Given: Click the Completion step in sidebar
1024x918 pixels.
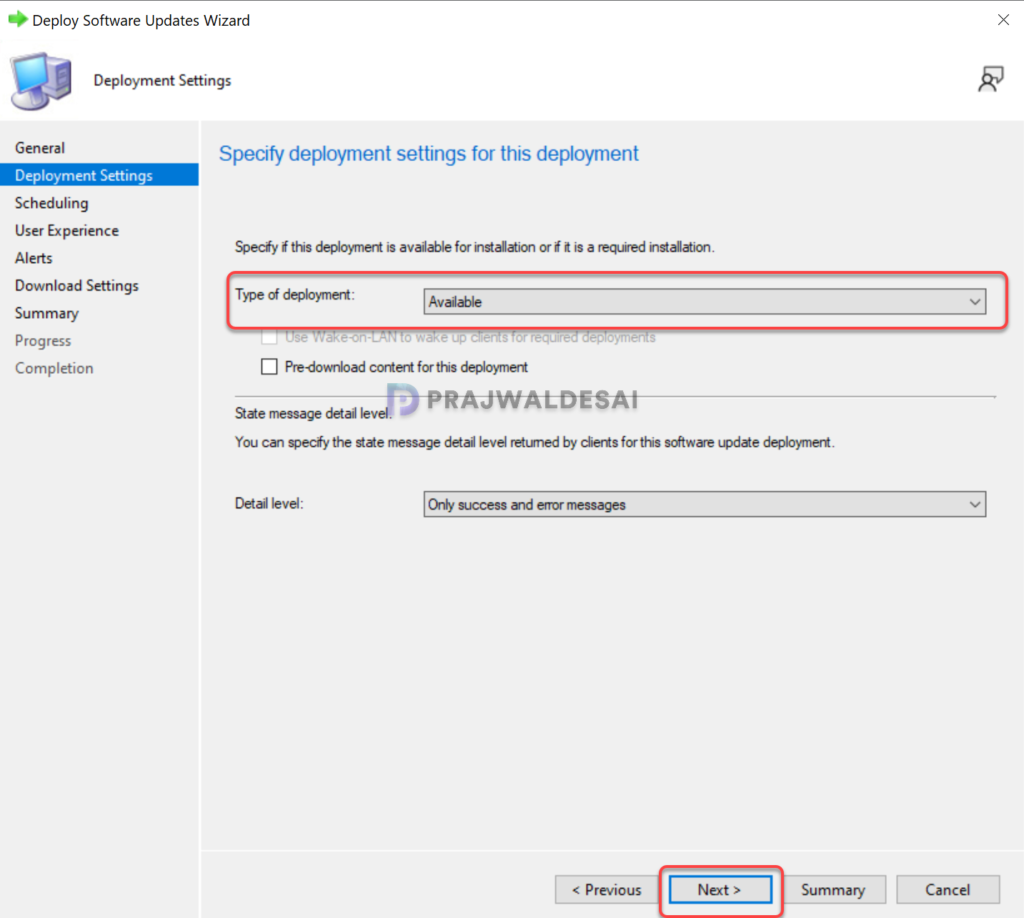Looking at the screenshot, I should [x=54, y=368].
